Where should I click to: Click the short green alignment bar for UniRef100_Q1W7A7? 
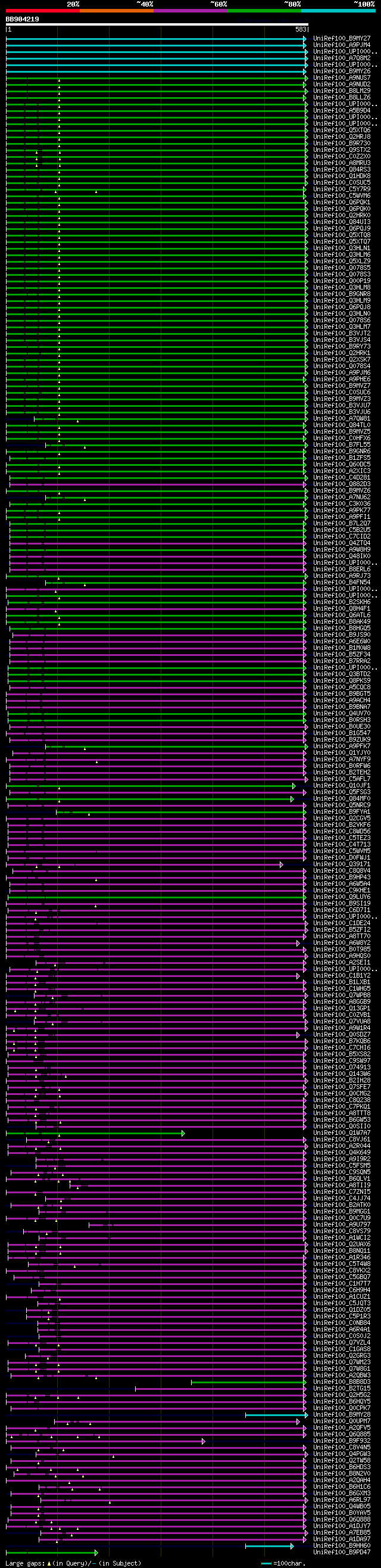pyautogui.click(x=95, y=1133)
